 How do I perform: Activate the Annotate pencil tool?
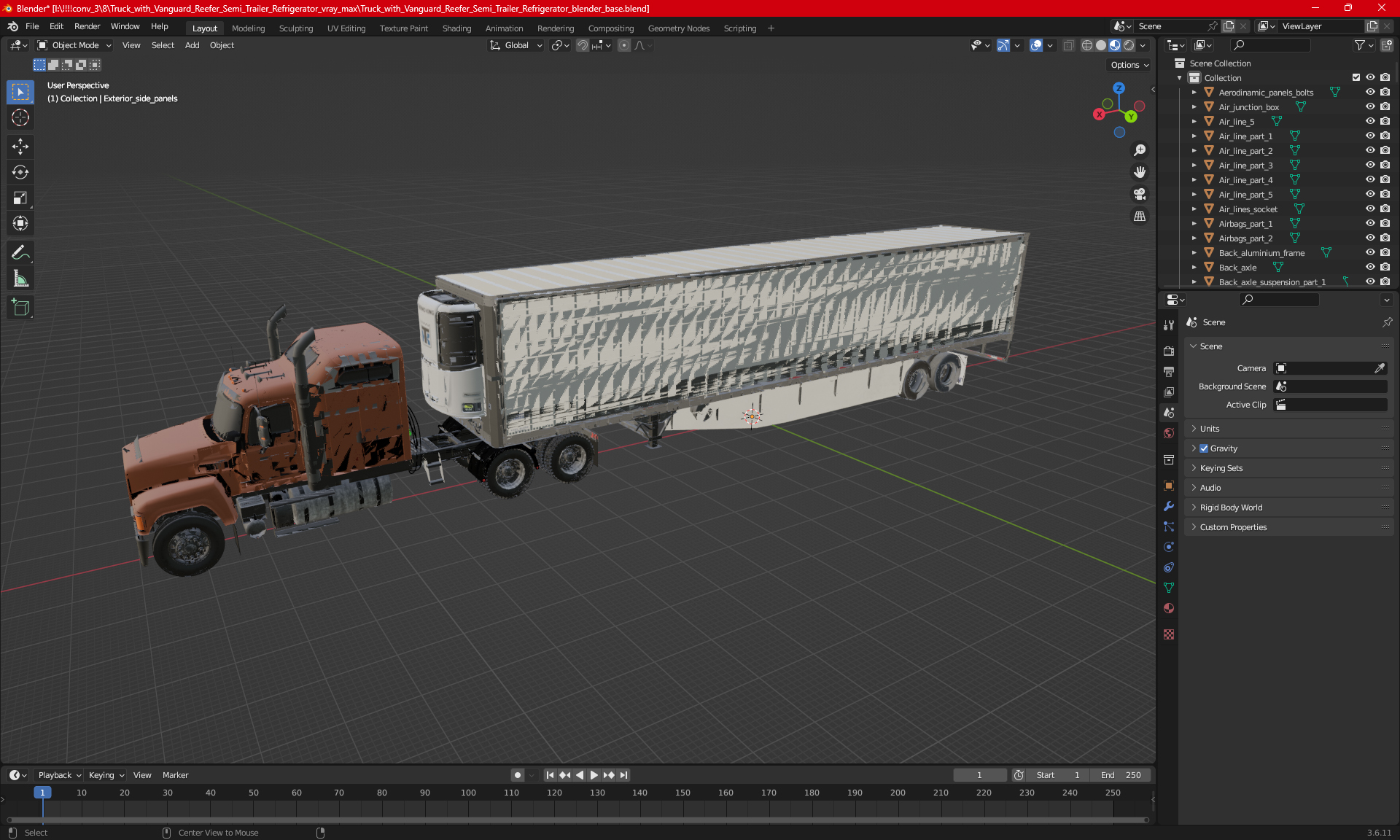[20, 253]
